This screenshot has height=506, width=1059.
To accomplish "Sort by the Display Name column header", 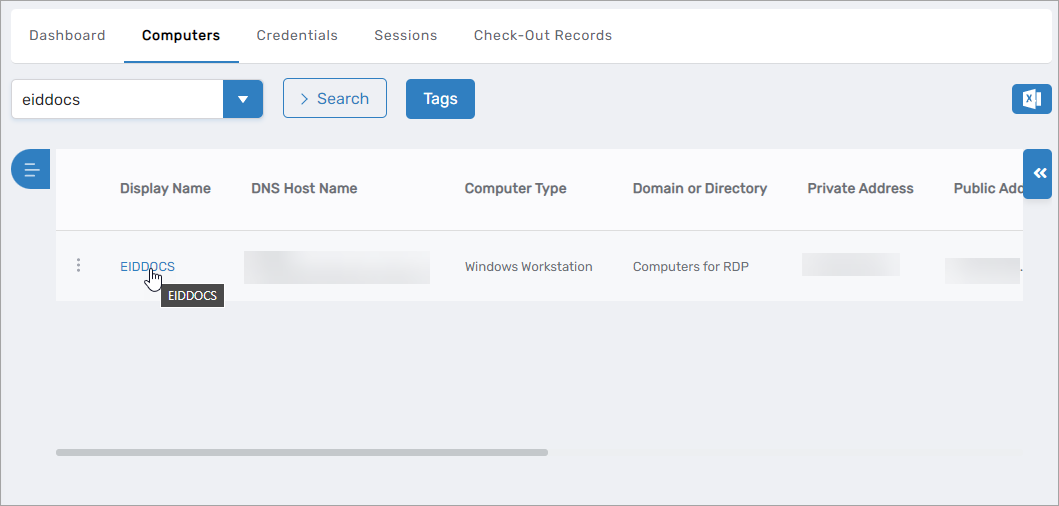I will (165, 189).
